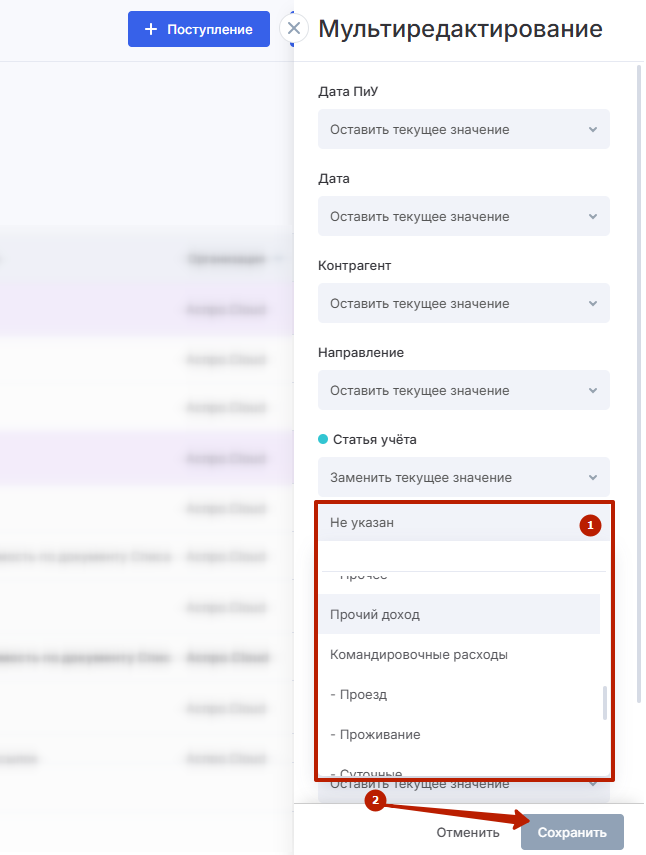Click the Не указан value field

(x=464, y=522)
